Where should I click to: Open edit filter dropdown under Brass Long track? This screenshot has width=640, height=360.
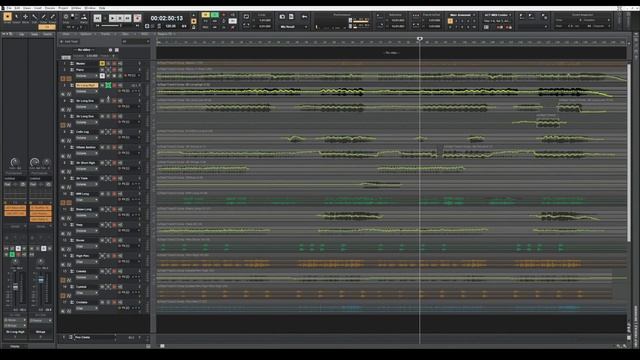[x=87, y=216]
